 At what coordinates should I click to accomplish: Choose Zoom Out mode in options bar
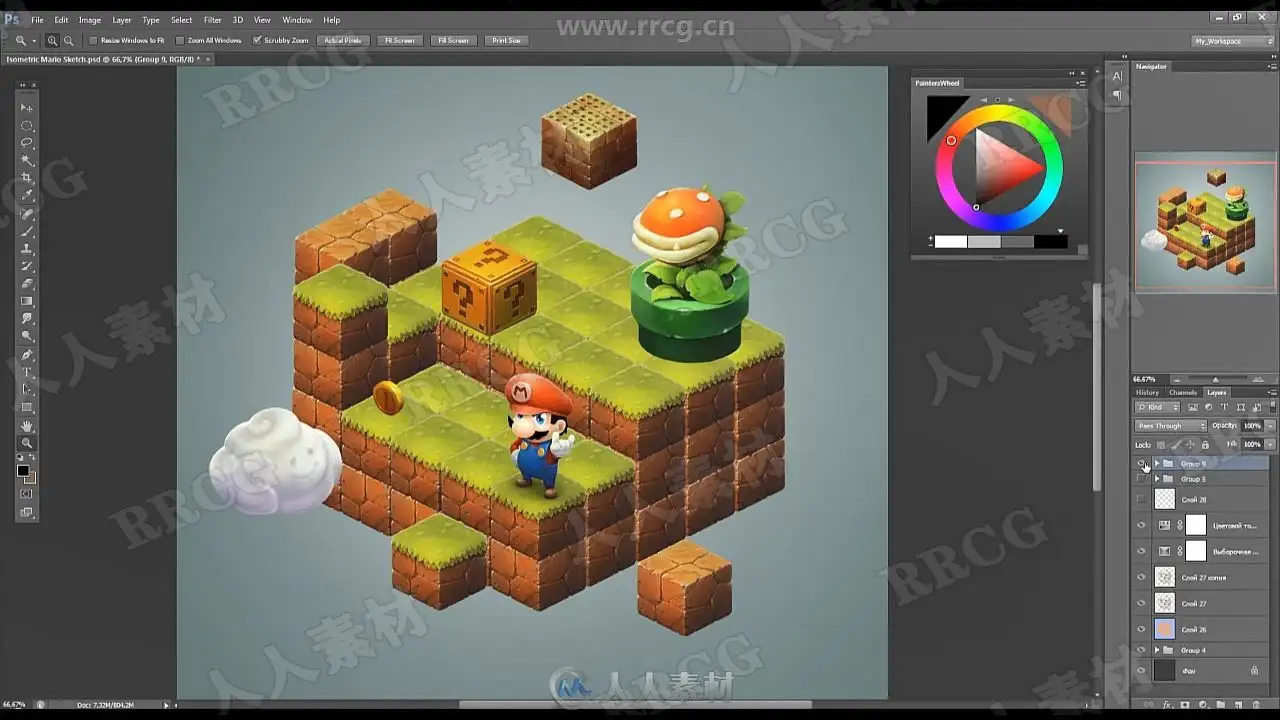point(68,40)
